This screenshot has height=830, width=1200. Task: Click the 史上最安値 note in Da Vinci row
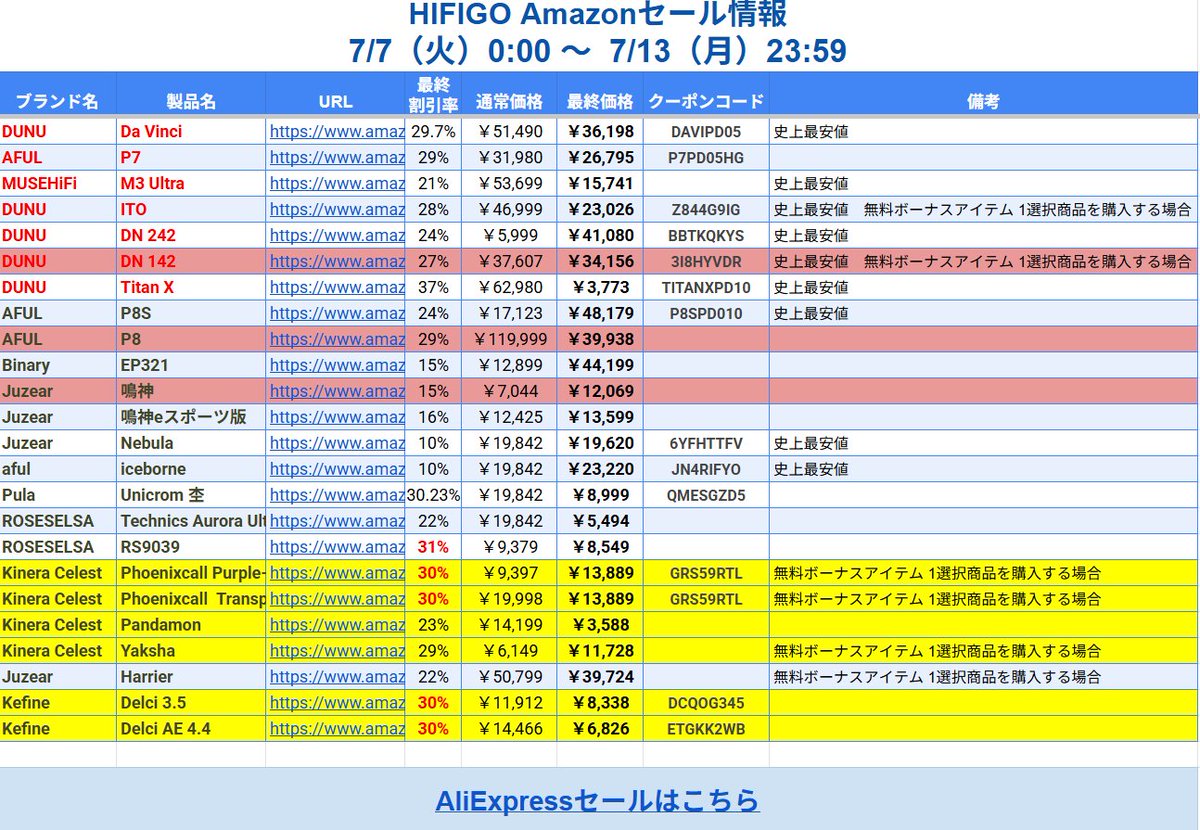(x=811, y=131)
